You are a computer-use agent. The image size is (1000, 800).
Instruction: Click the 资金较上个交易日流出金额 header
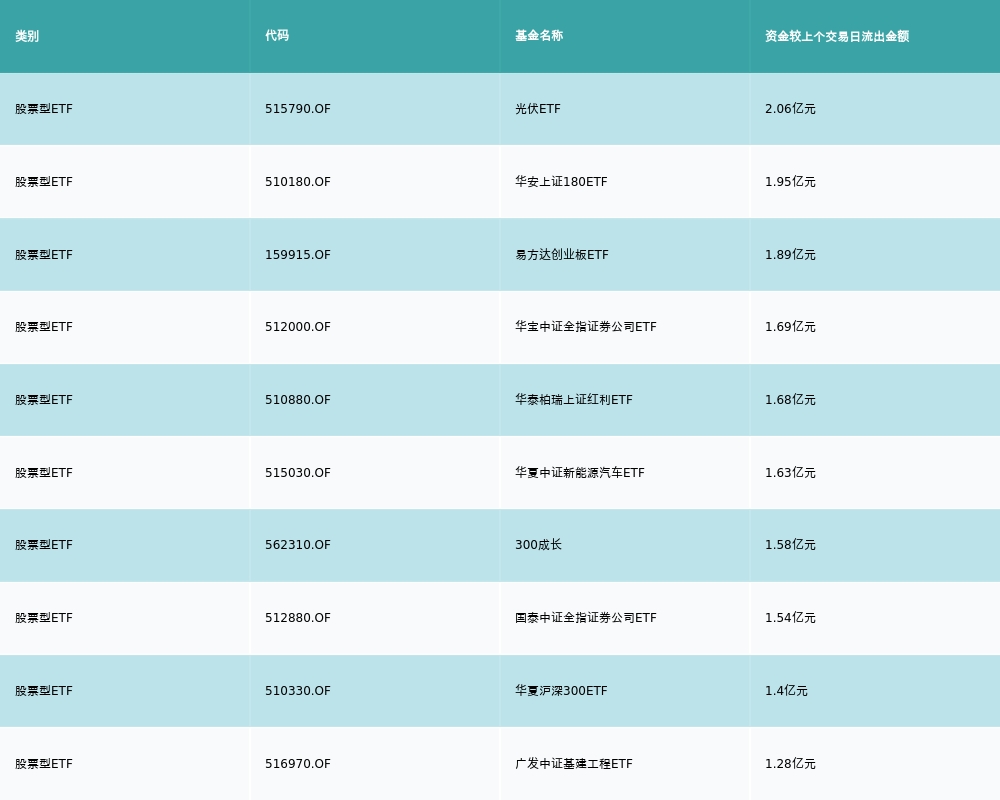pos(837,36)
